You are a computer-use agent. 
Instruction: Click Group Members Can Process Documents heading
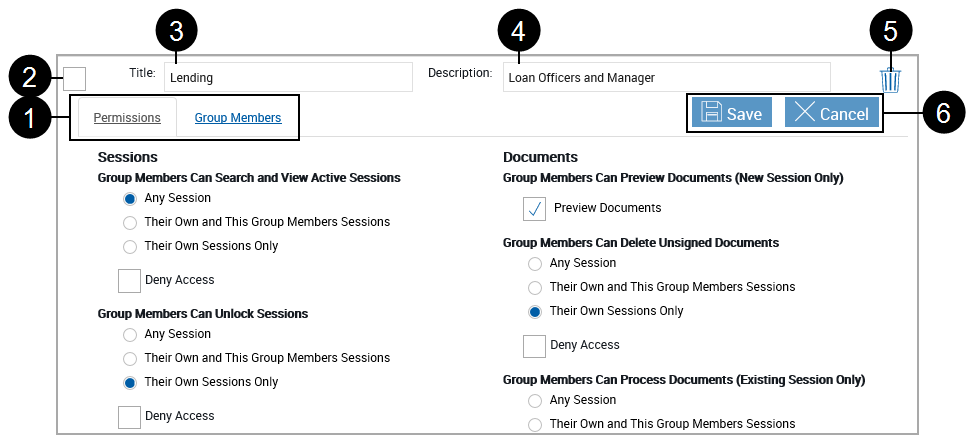[x=684, y=379]
